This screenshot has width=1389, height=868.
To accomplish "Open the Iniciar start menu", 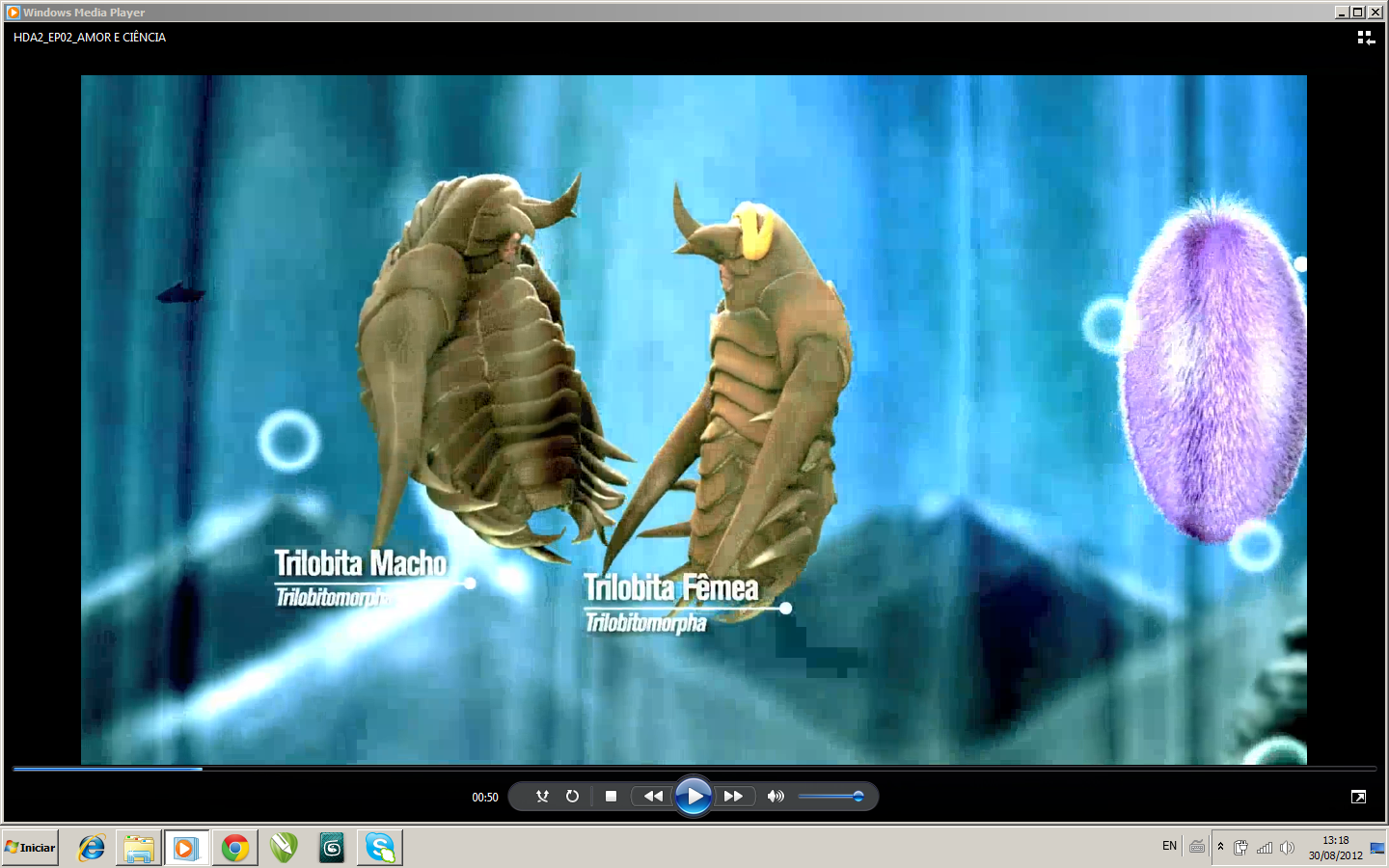I will [x=31, y=848].
